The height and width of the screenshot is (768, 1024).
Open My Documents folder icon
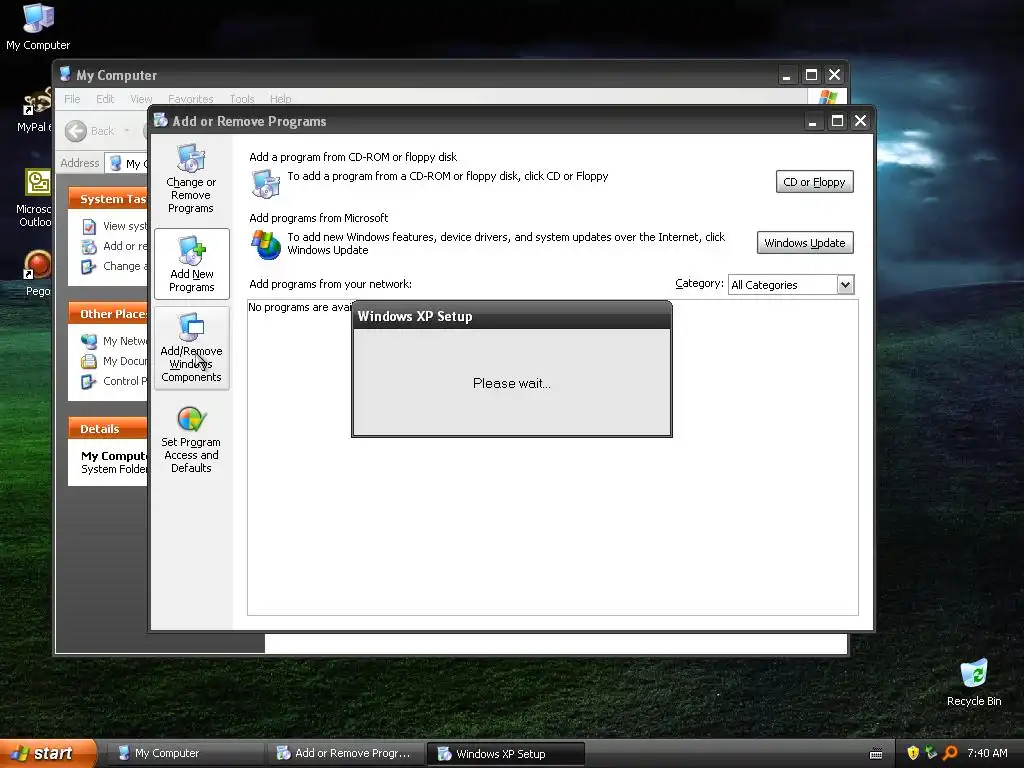tap(89, 361)
